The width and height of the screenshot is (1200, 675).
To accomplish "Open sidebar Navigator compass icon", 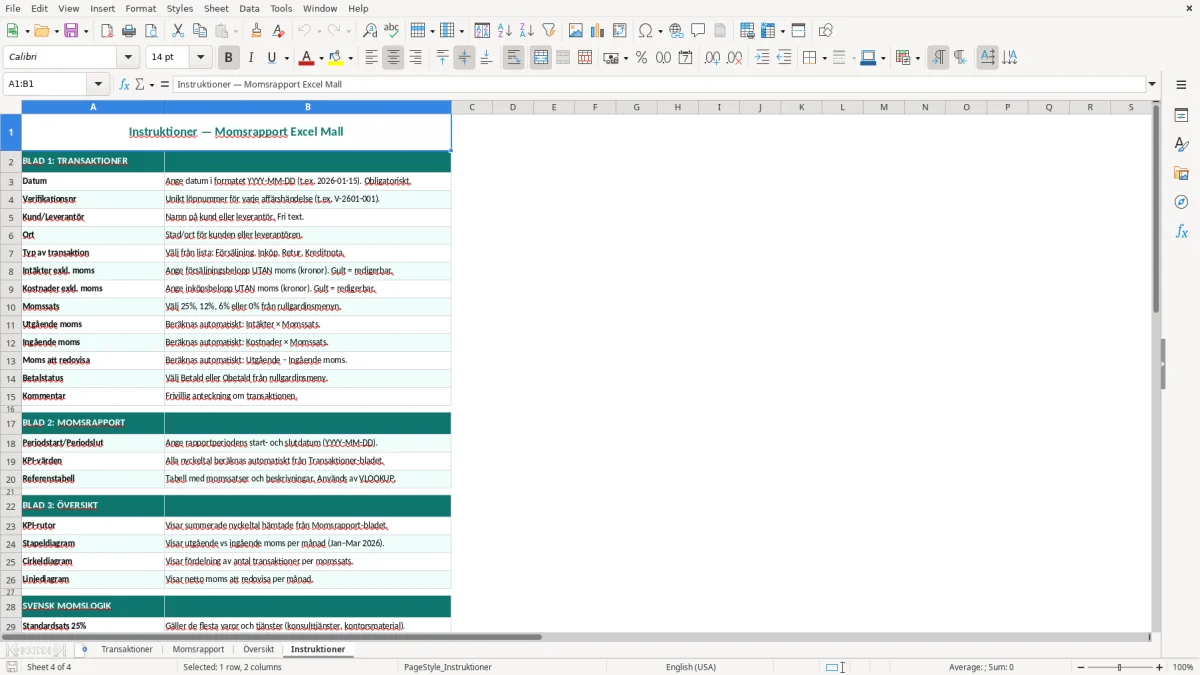I will coord(1181,203).
